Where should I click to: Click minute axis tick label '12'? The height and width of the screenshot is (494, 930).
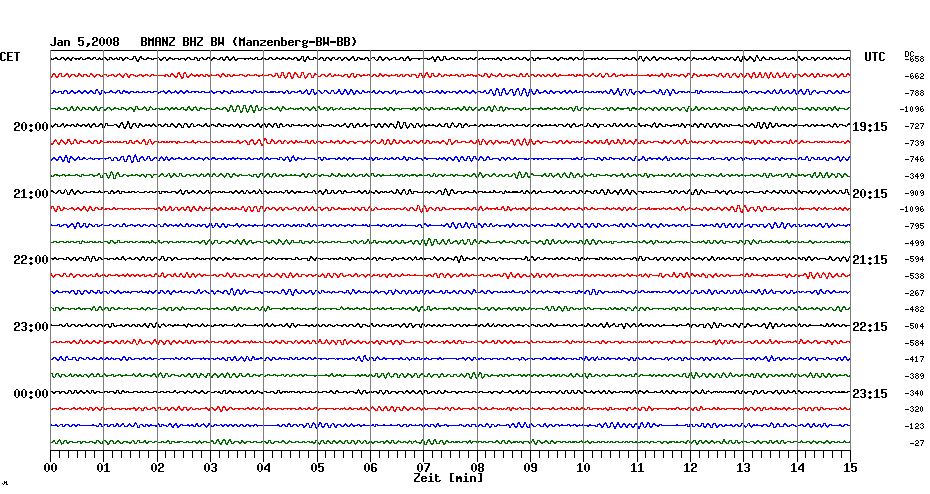point(690,468)
